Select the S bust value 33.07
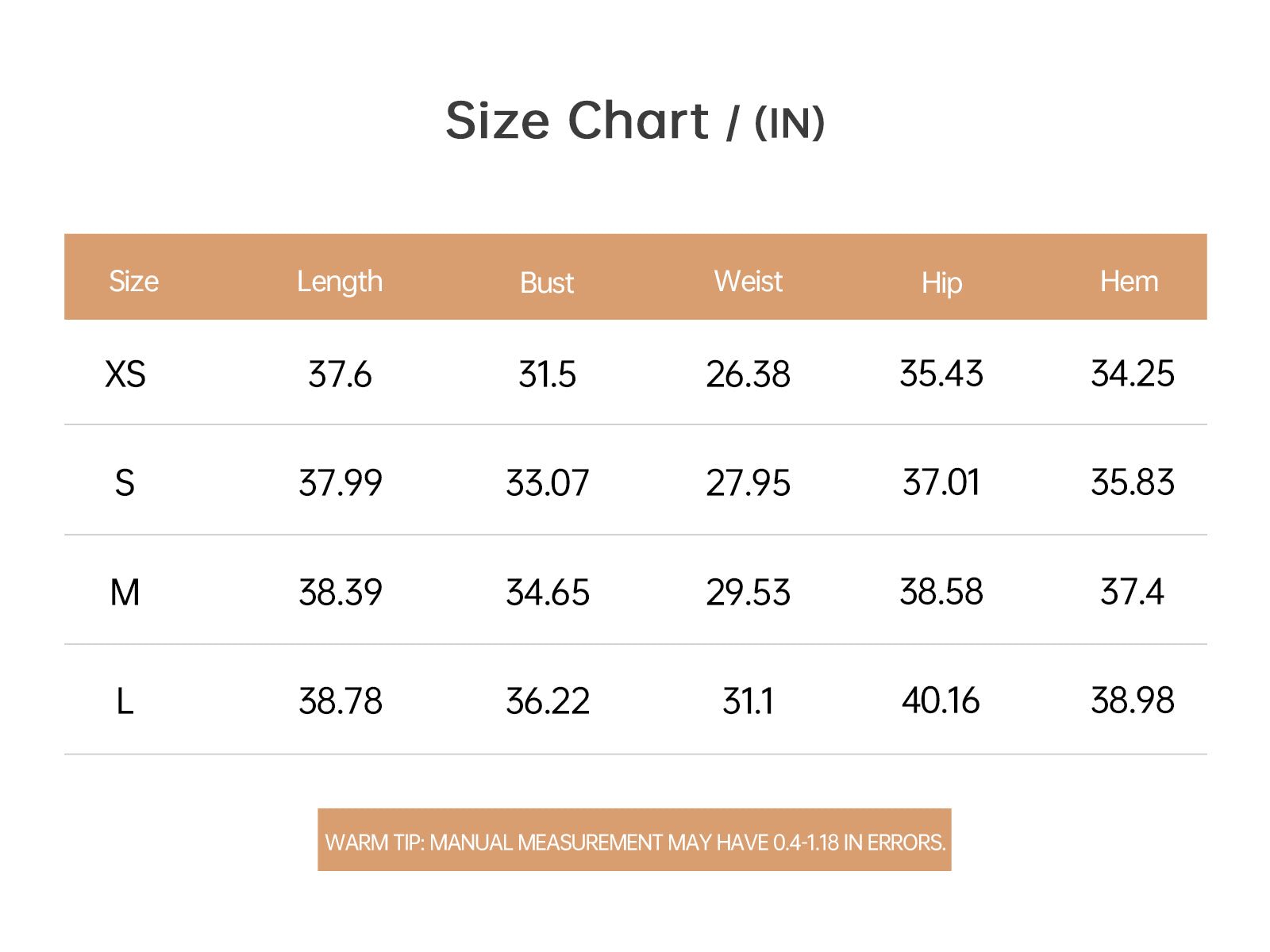Screen dimensions: 1270x952 point(548,483)
